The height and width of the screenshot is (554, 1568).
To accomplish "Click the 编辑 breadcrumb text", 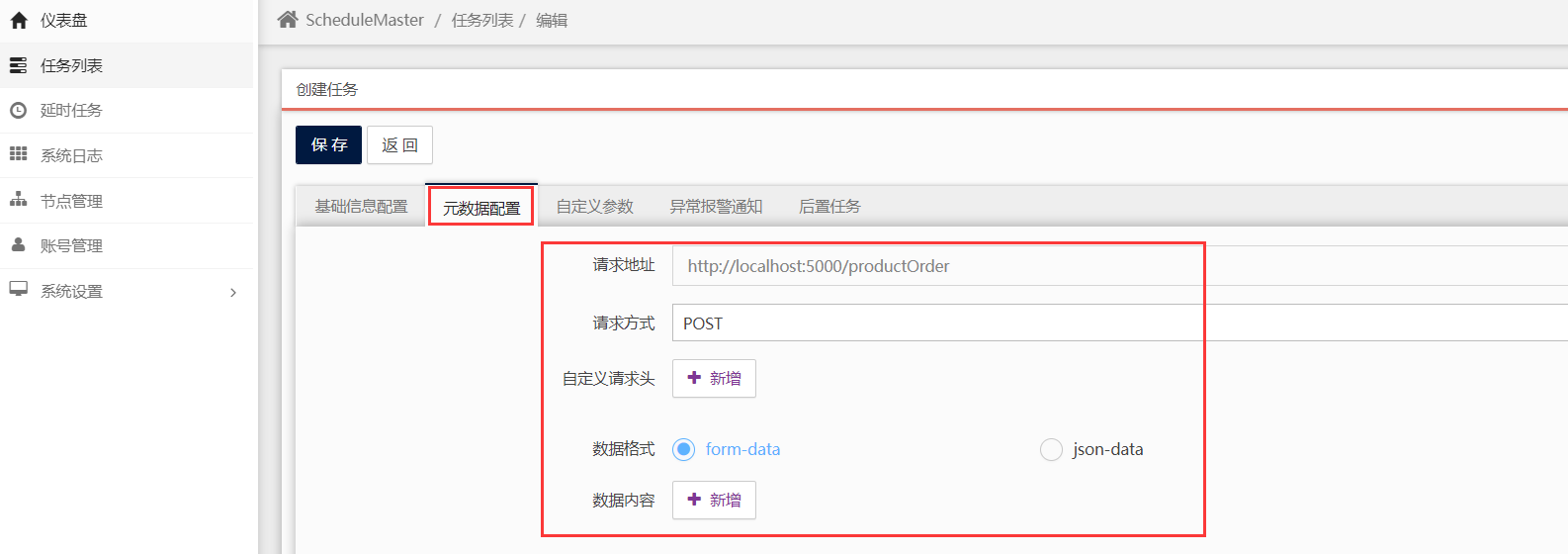I will tap(552, 20).
